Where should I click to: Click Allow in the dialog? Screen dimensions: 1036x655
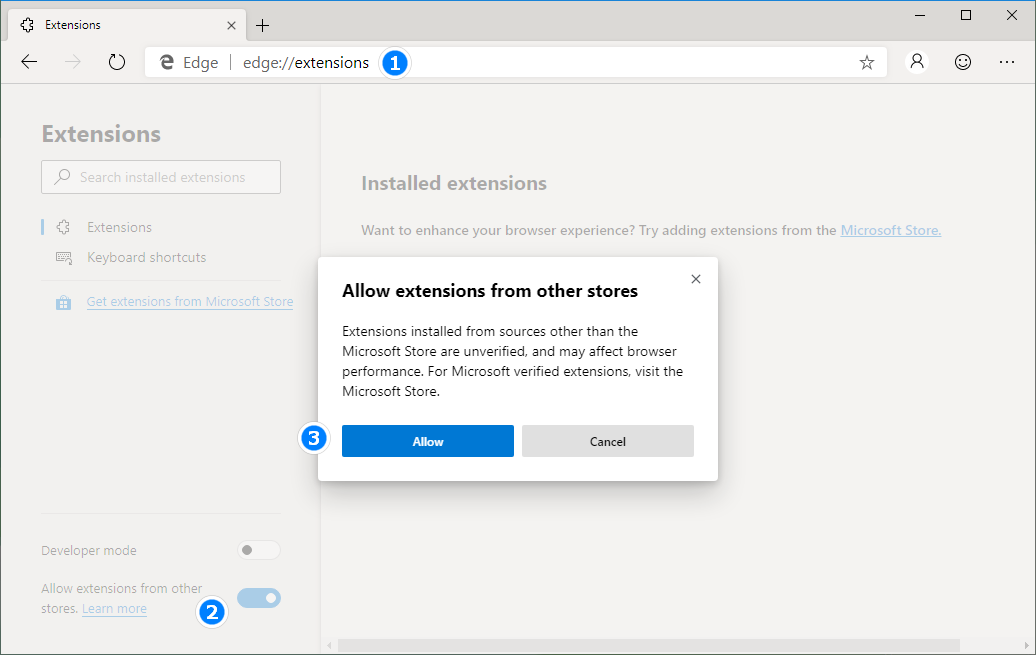tap(427, 441)
